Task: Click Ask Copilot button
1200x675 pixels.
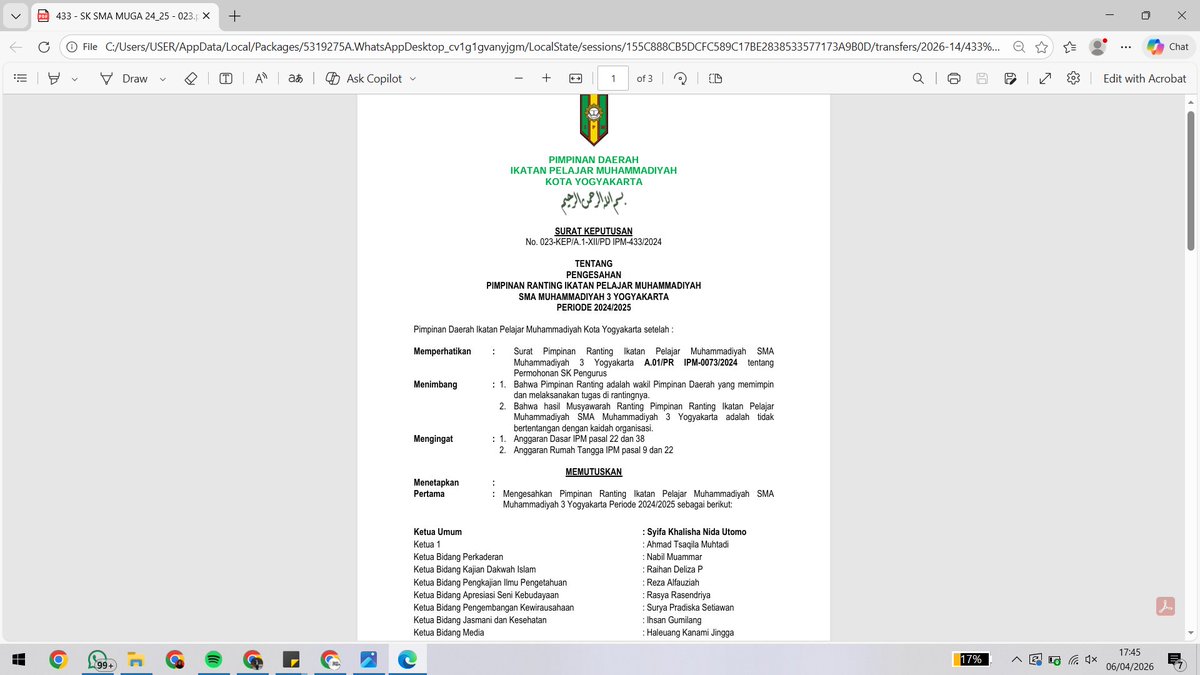Action: coord(364,78)
